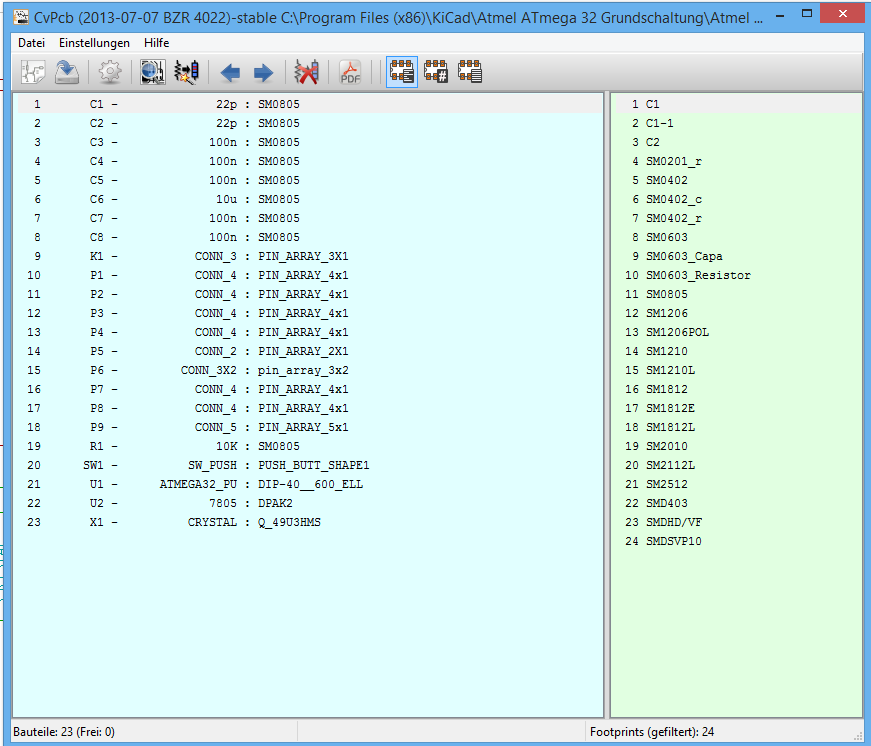Click the open netlist file icon
871x746 pixels.
point(35,72)
